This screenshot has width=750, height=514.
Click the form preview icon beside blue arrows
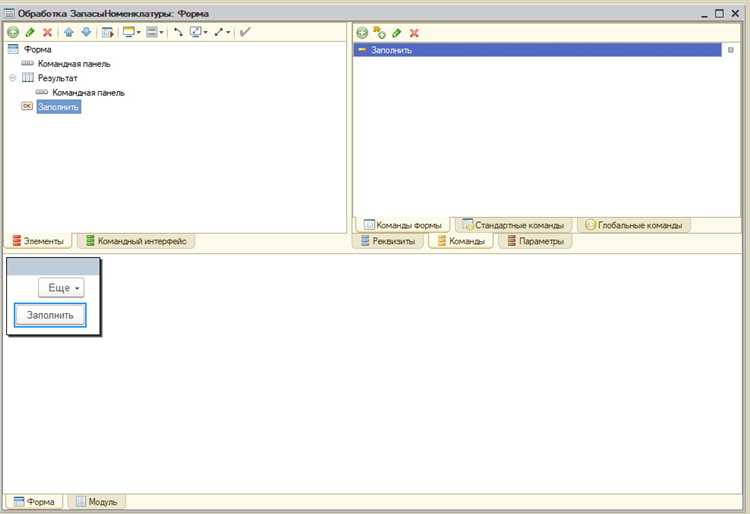108,33
